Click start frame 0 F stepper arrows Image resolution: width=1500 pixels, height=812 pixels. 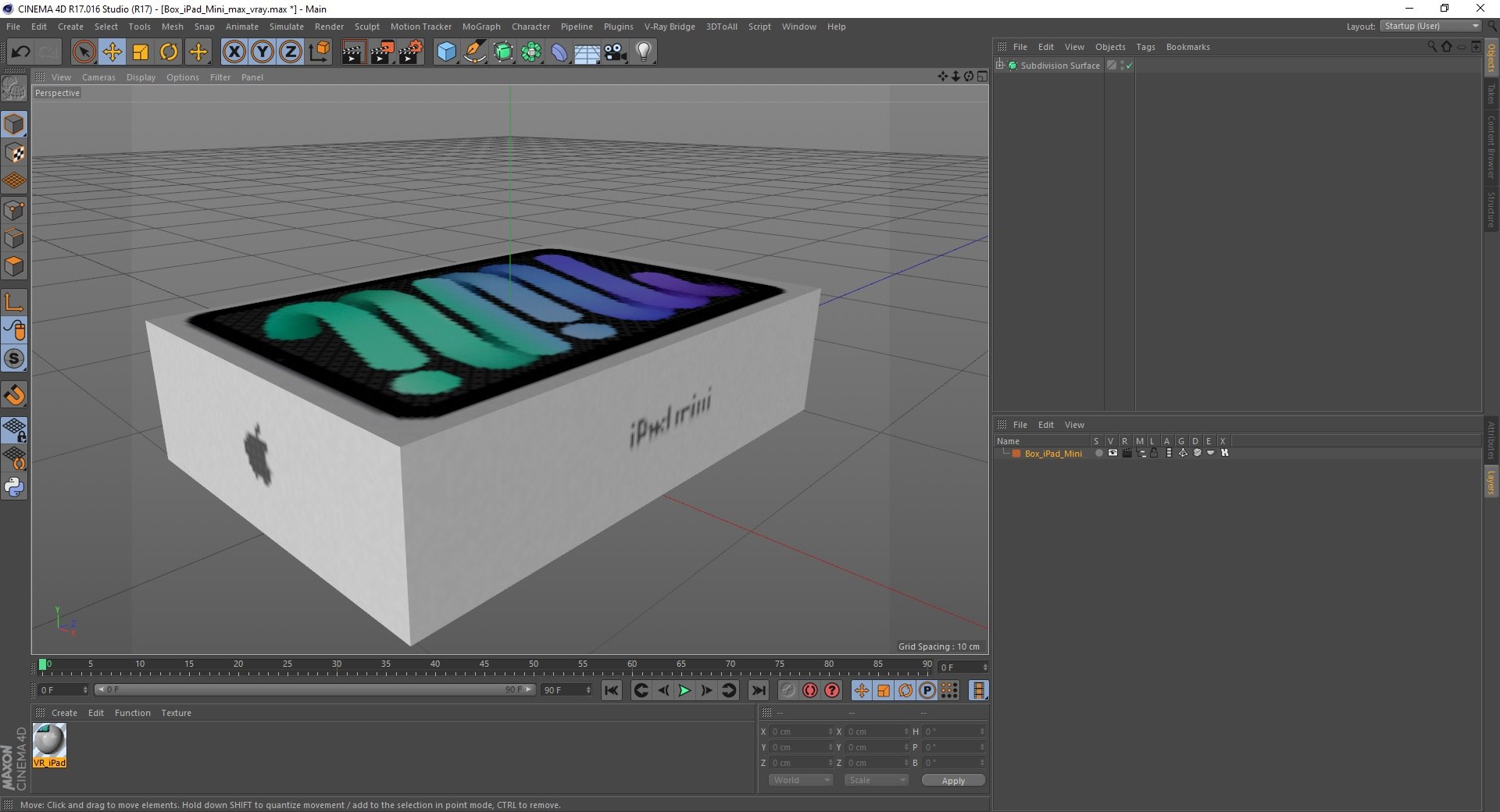(84, 690)
